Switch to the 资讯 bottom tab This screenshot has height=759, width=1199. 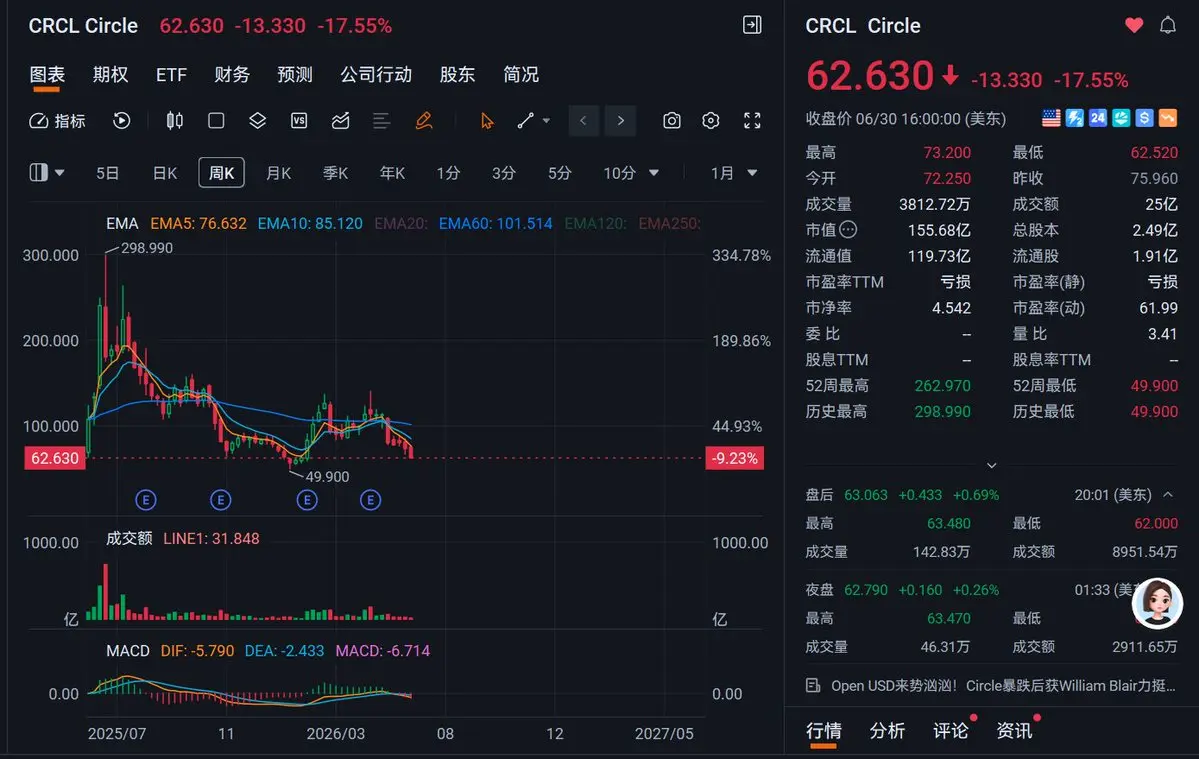[1014, 731]
